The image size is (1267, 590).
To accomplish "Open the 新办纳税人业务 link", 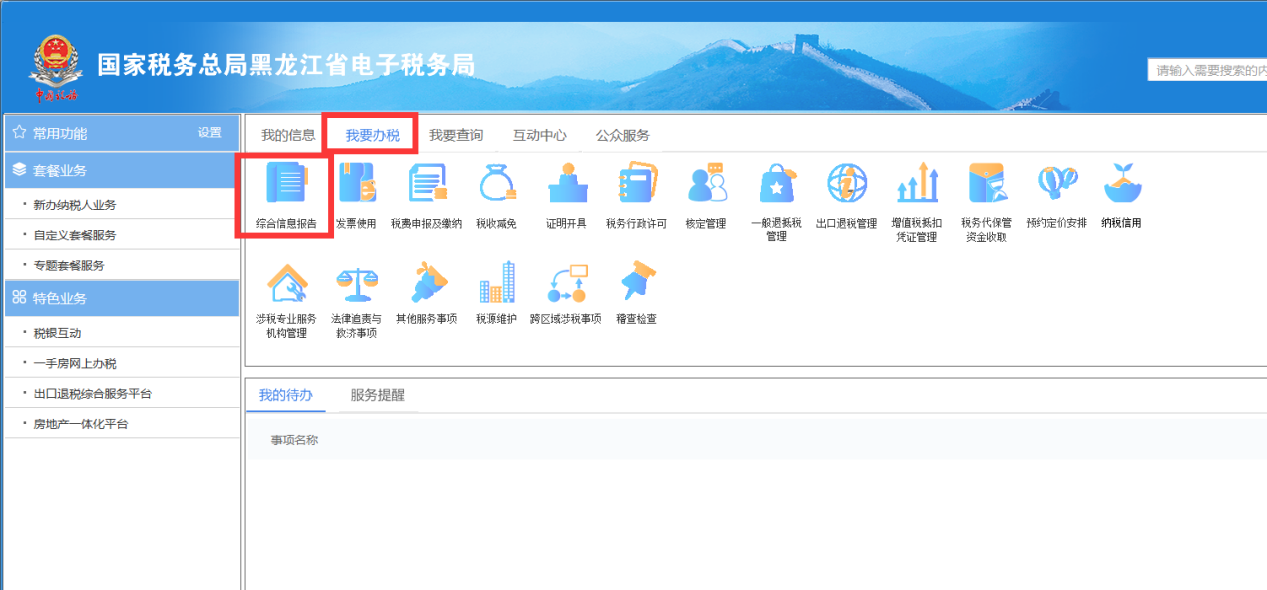I will pyautogui.click(x=75, y=205).
